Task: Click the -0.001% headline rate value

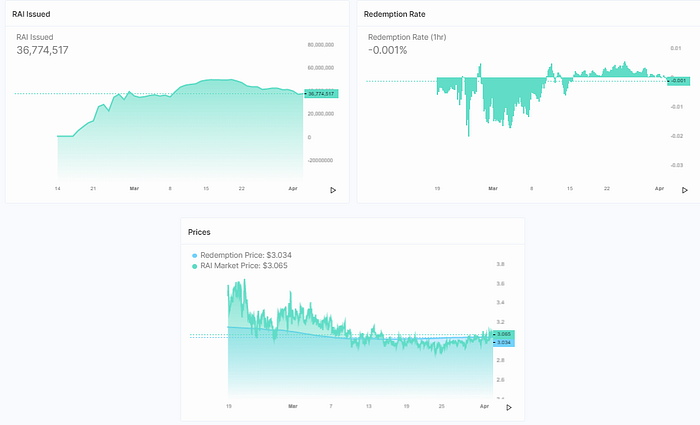Action: tap(388, 50)
